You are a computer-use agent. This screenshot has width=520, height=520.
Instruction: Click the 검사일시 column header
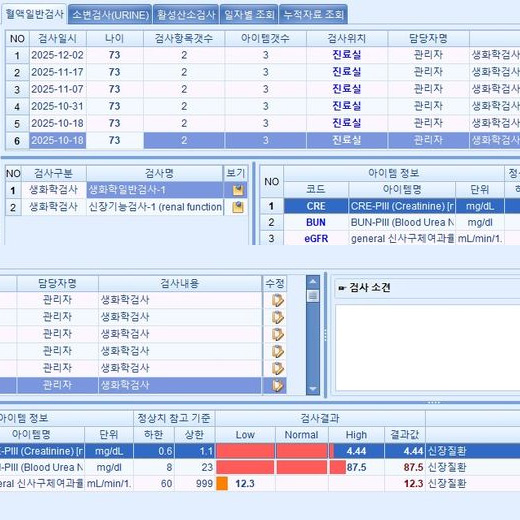point(57,39)
